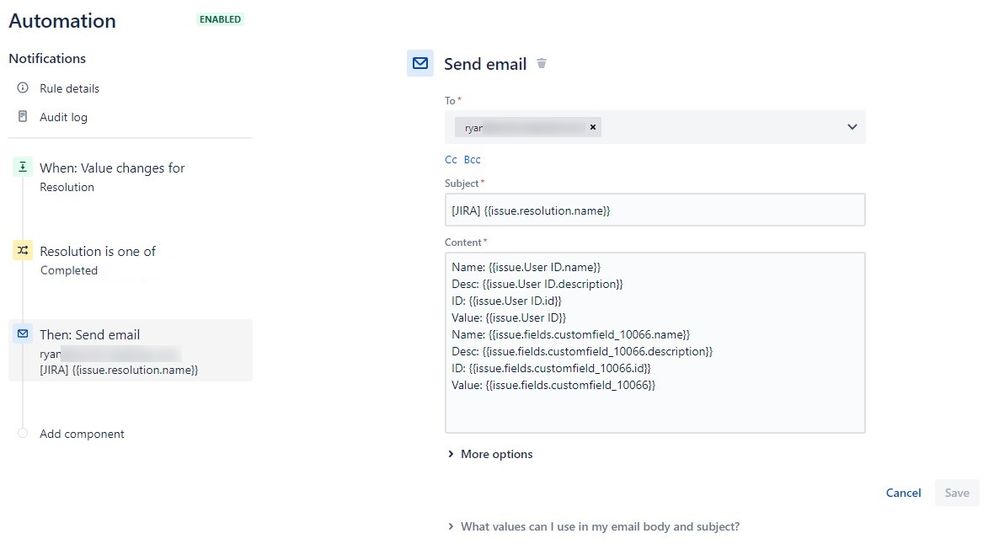Delete Send email with trash icon
Viewport: 999px width, 549px height.
(x=542, y=63)
